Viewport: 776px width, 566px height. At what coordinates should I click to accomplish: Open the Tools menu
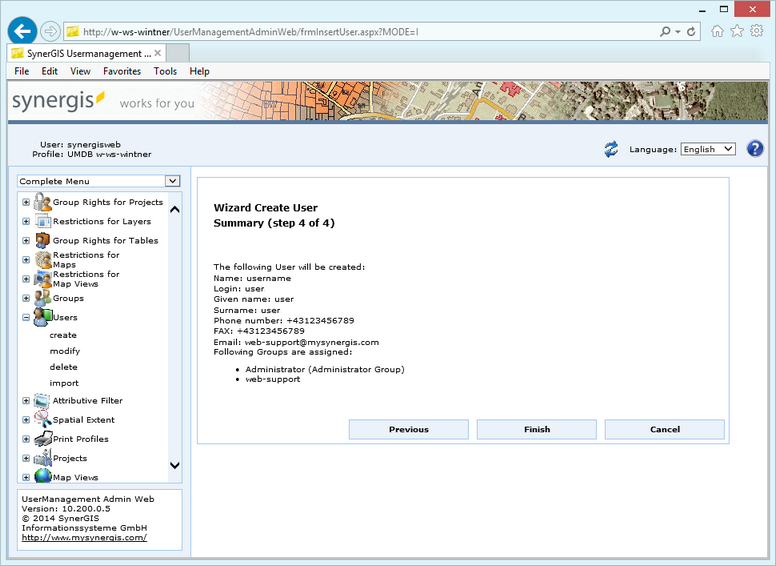pos(165,71)
